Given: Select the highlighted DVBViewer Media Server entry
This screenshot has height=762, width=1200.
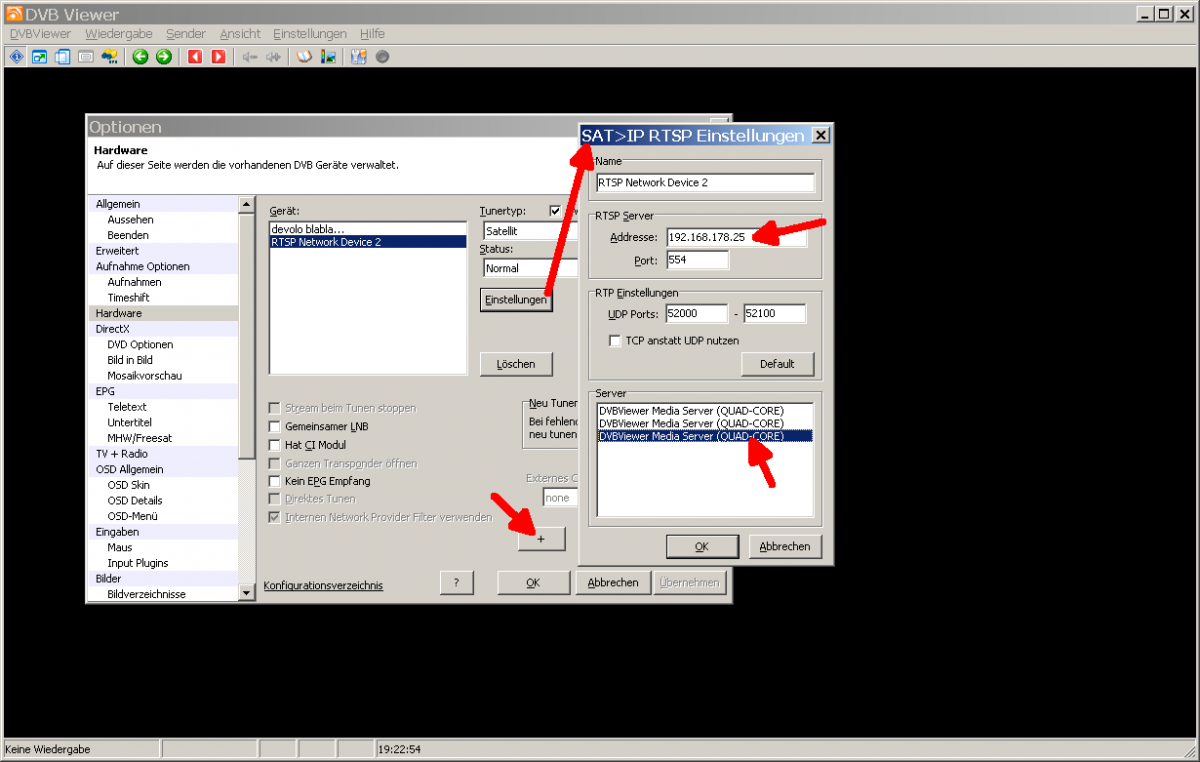Looking at the screenshot, I should pos(704,436).
